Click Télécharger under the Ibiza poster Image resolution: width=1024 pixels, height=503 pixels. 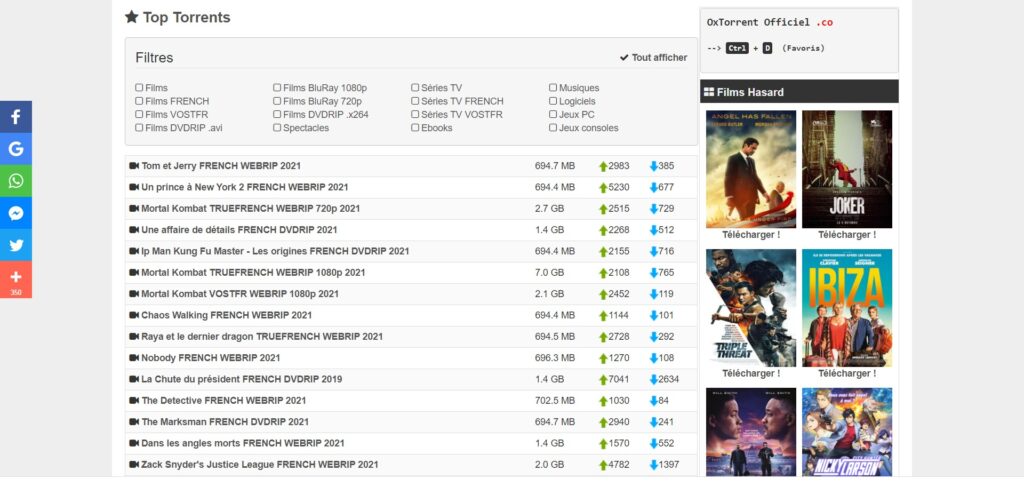[847, 374]
